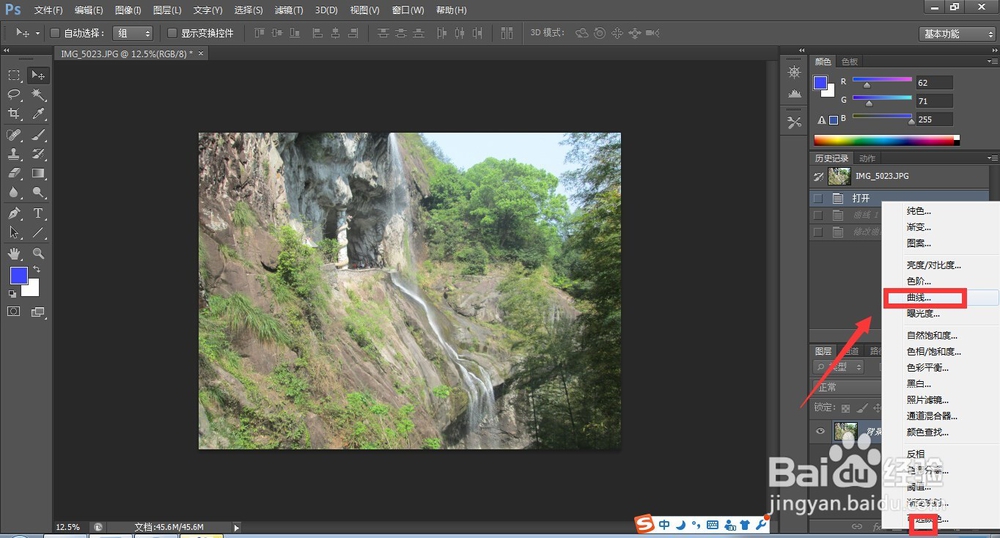Pick a color from the spectrum ramp

point(886,140)
